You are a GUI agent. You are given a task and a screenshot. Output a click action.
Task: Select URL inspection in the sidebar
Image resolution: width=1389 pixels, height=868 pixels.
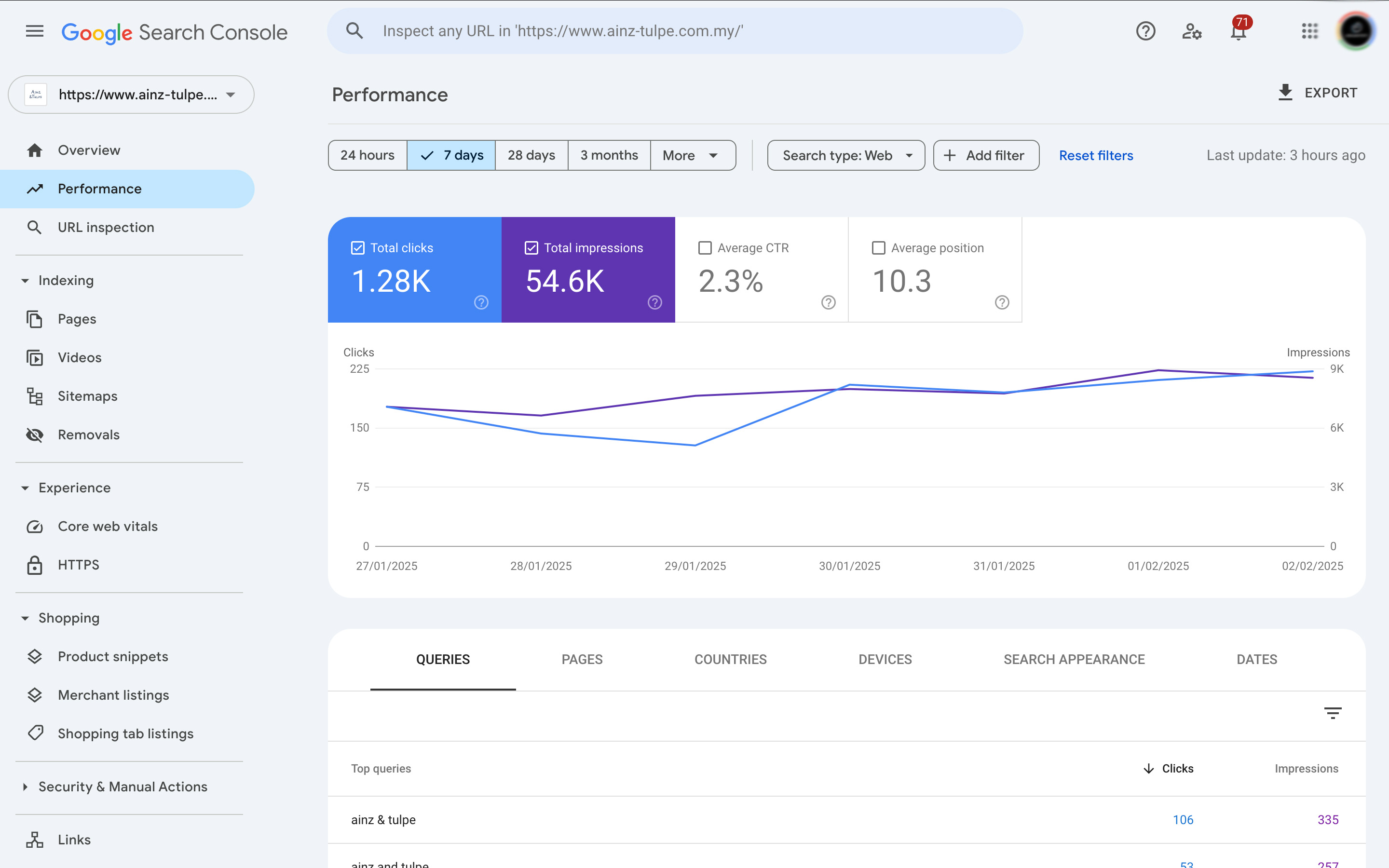[x=106, y=227]
